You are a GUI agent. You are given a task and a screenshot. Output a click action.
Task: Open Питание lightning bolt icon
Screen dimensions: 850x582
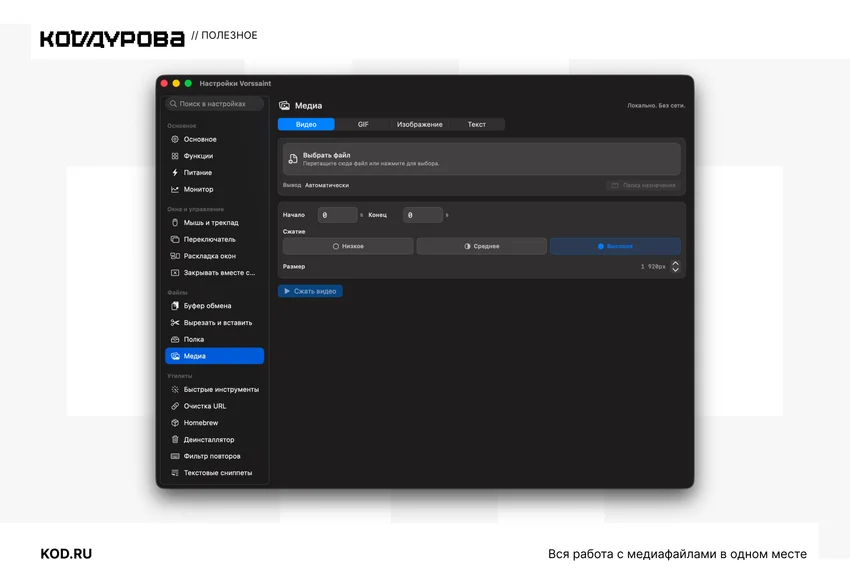click(175, 173)
